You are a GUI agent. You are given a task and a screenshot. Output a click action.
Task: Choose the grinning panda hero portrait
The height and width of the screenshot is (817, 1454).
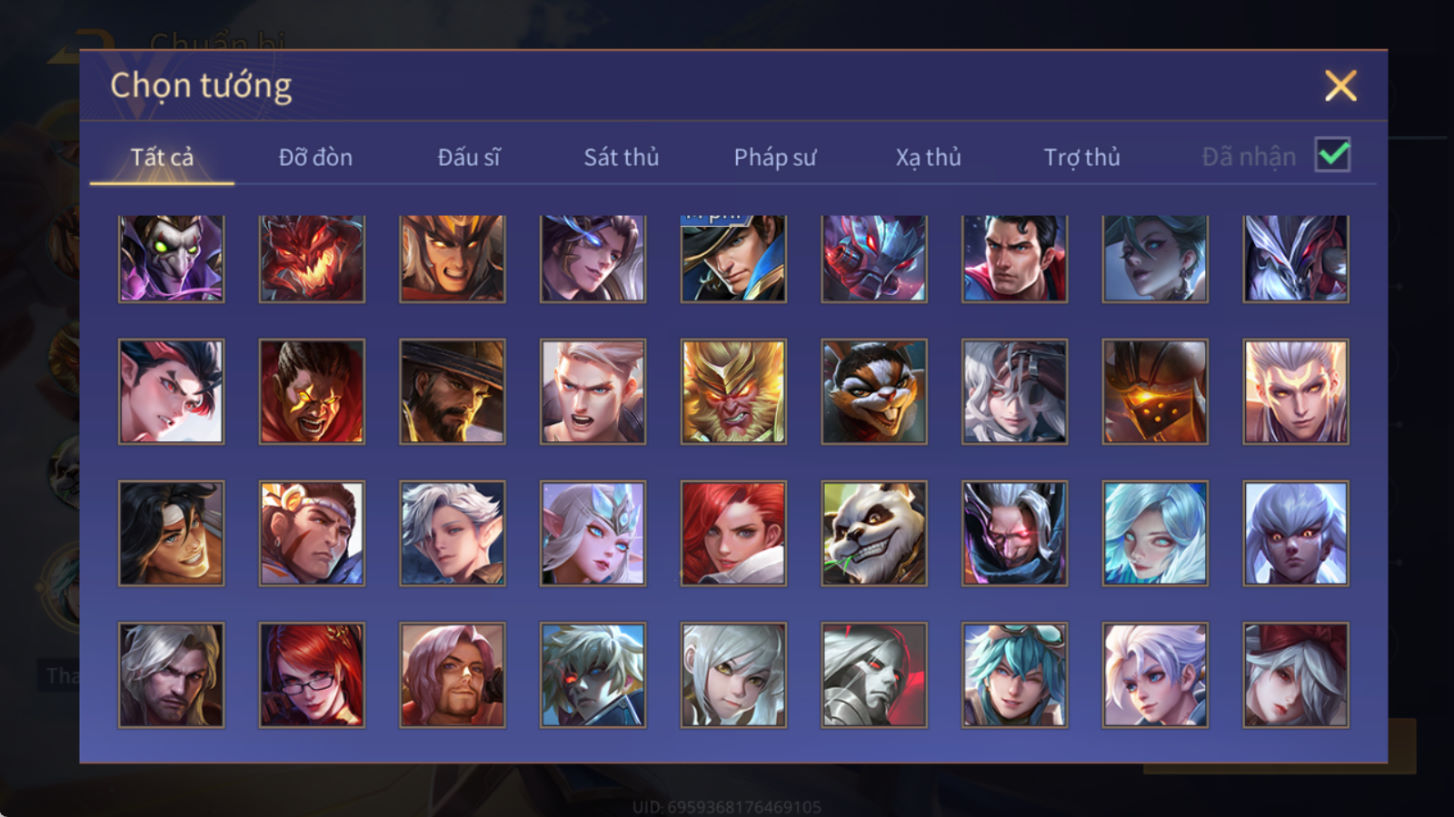[x=874, y=533]
